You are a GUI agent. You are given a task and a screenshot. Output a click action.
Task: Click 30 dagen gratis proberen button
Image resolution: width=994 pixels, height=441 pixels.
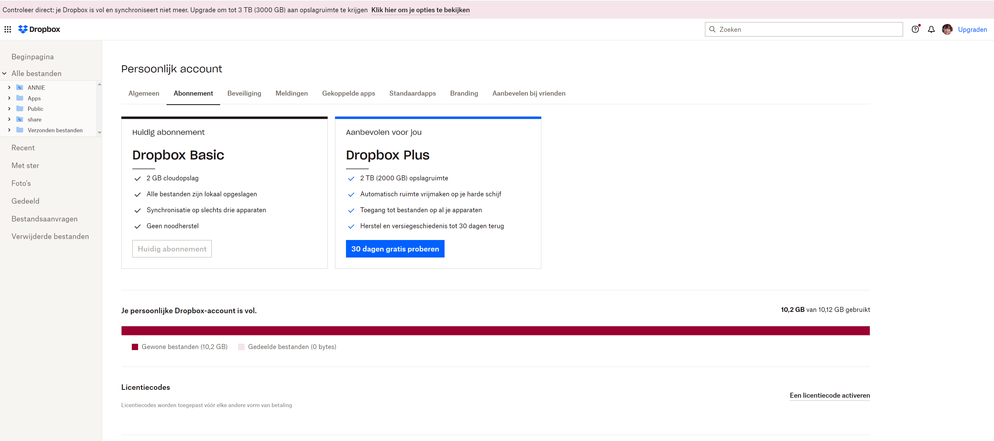tap(396, 249)
